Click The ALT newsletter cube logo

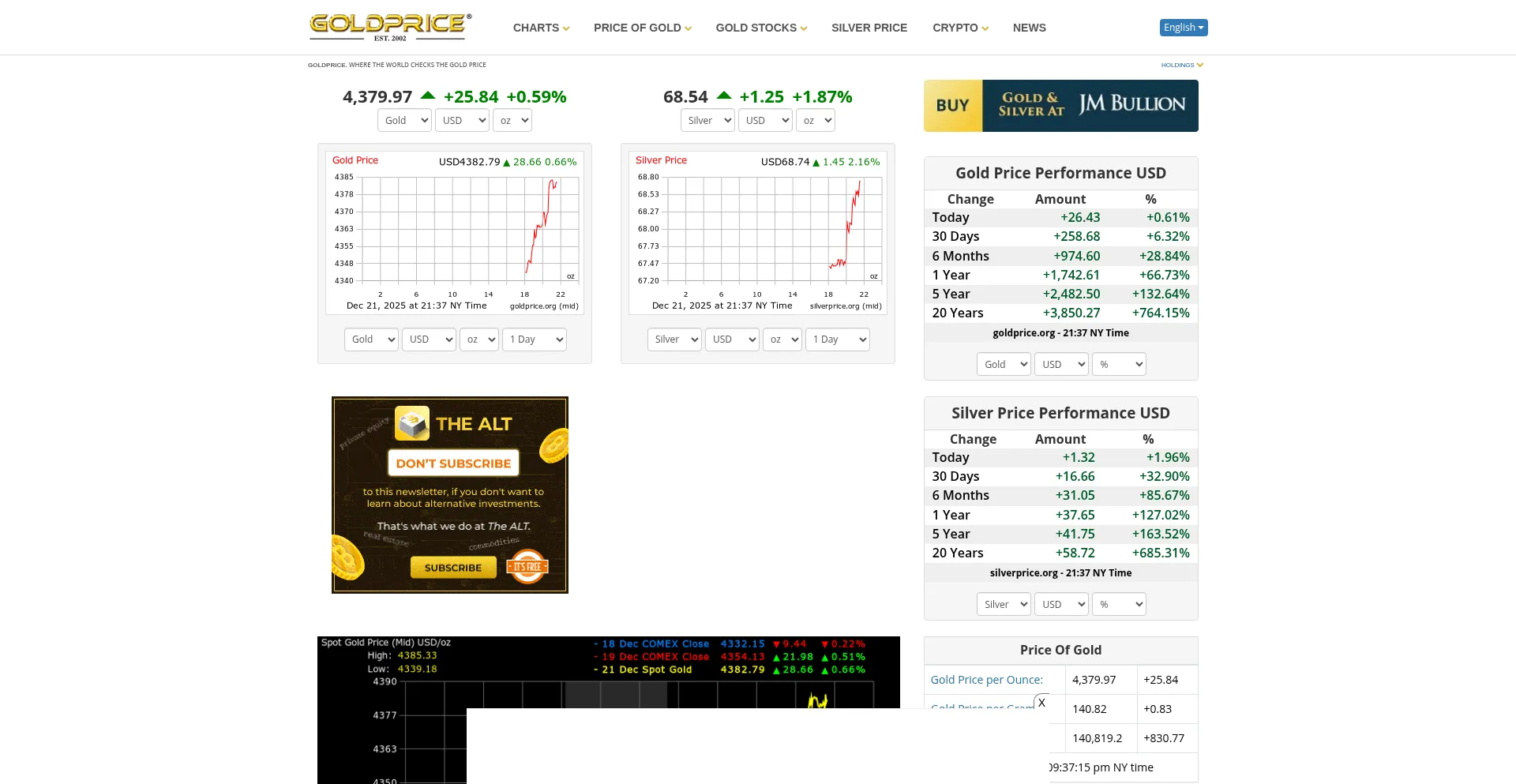(x=414, y=423)
